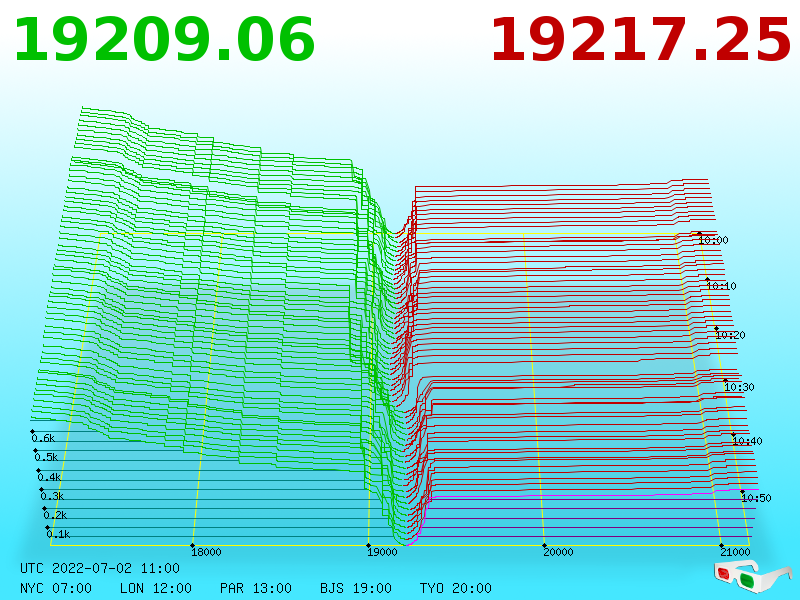The image size is (800, 600).
Task: Click the 0.4k volume axis label
Action: tap(49, 477)
